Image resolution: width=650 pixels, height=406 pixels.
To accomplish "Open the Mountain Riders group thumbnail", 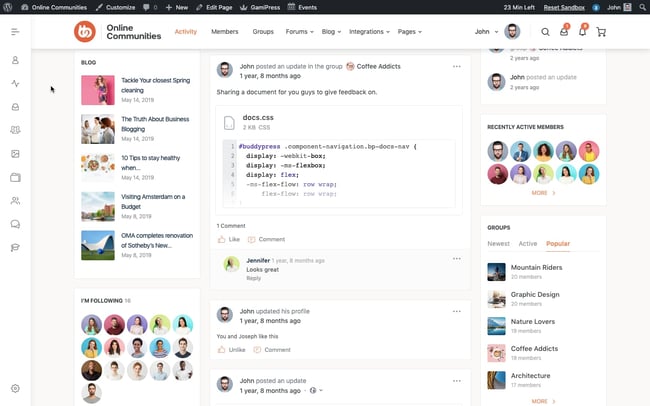I will 496,271.
